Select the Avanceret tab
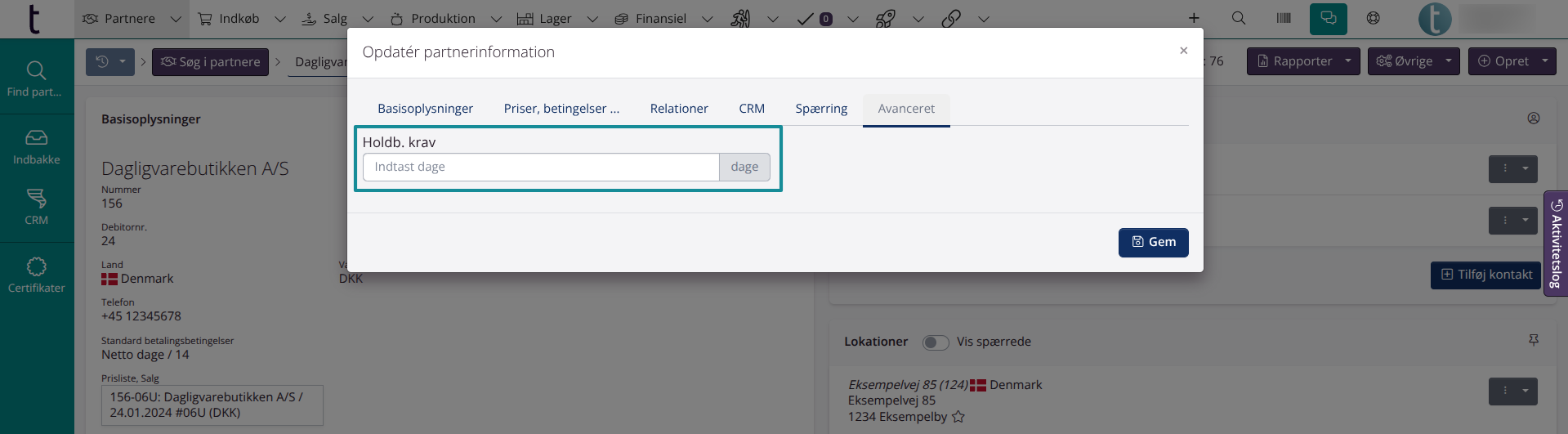 pyautogui.click(x=906, y=109)
